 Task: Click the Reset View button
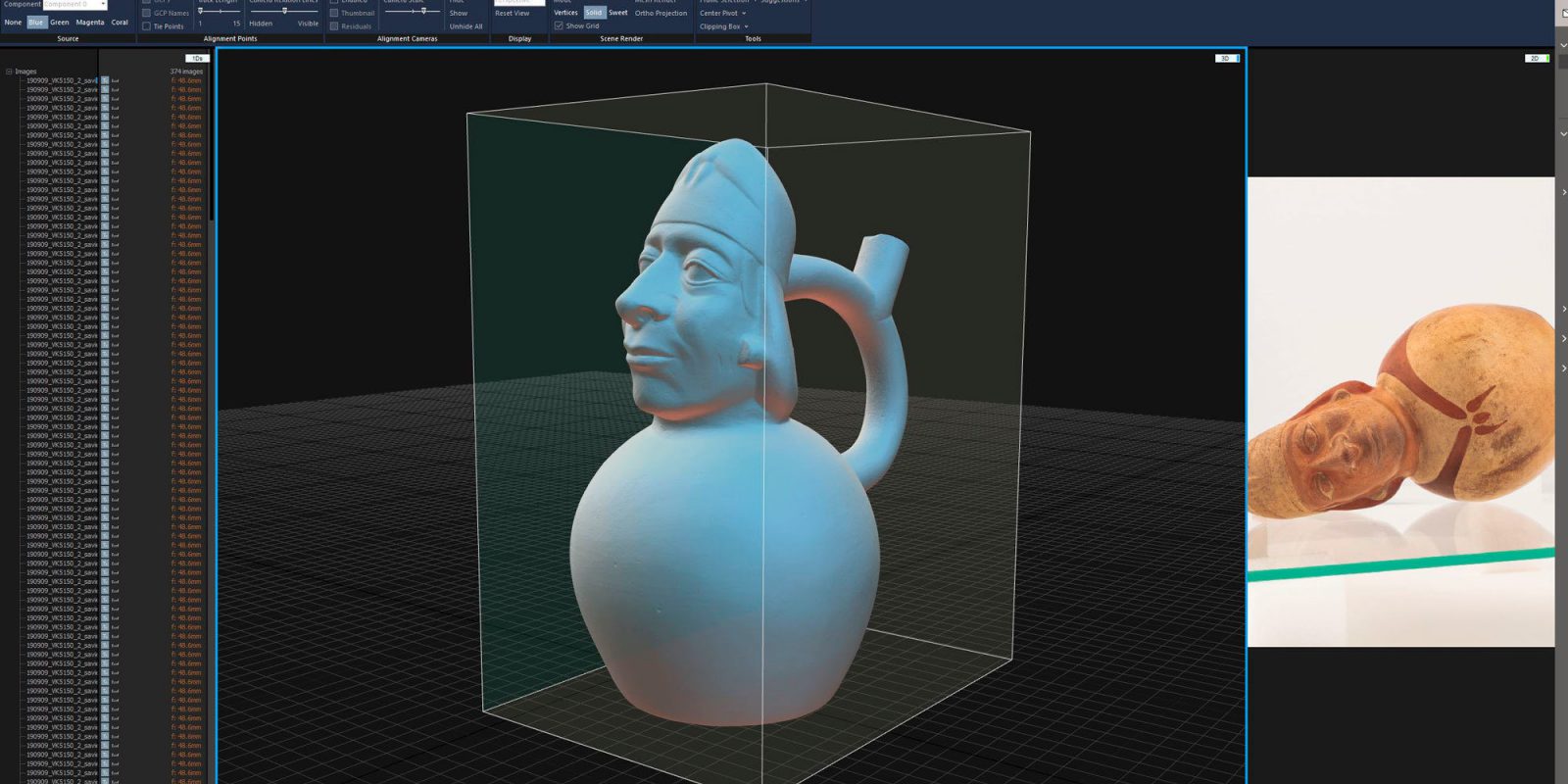512,13
